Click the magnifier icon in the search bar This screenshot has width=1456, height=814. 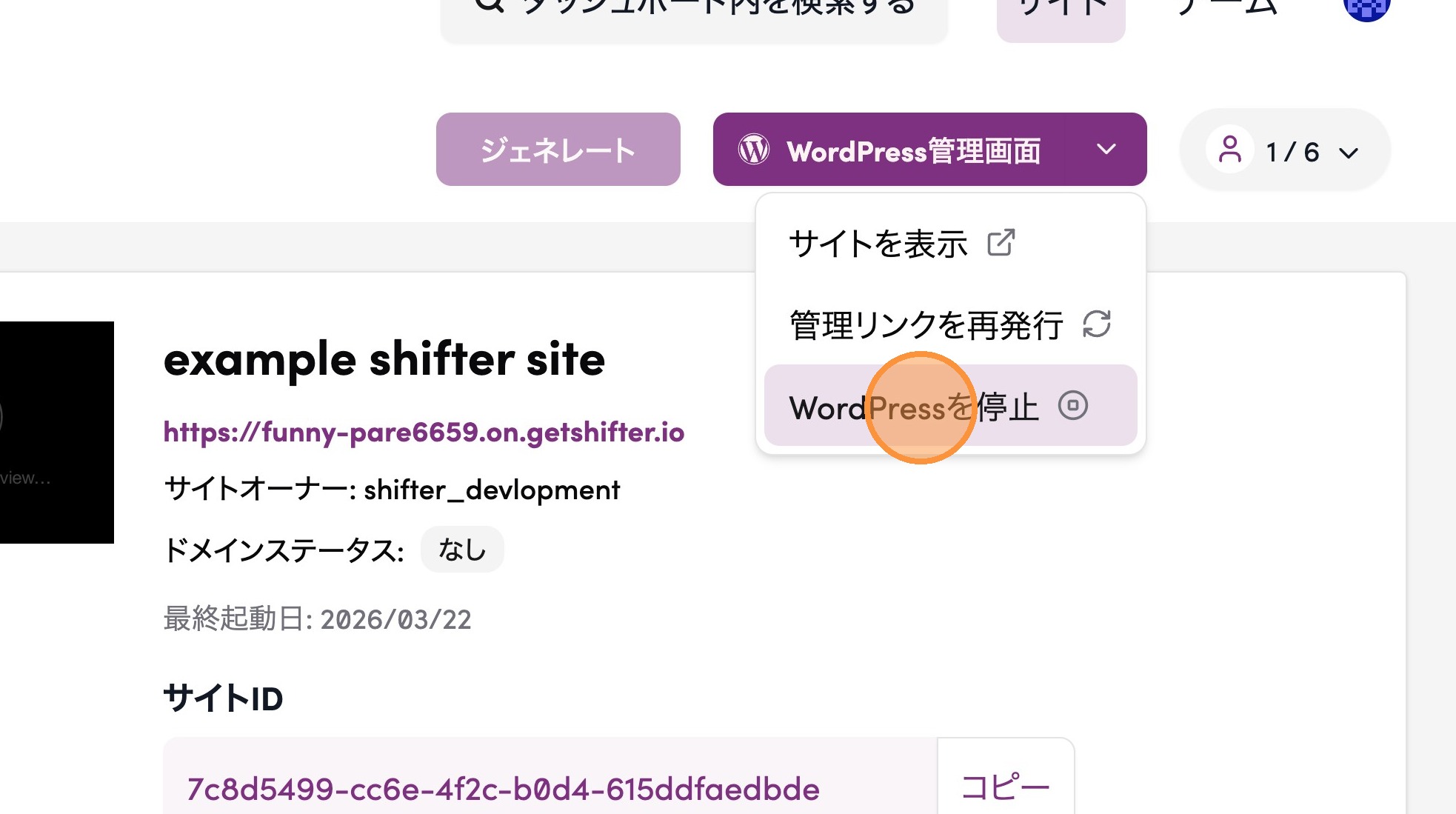point(489,6)
